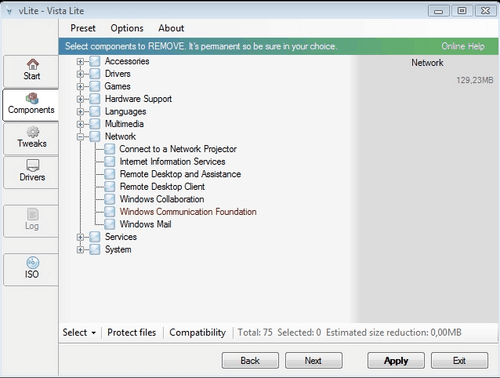500x378 pixels.
Task: Open the Options menu
Action: pyautogui.click(x=127, y=28)
